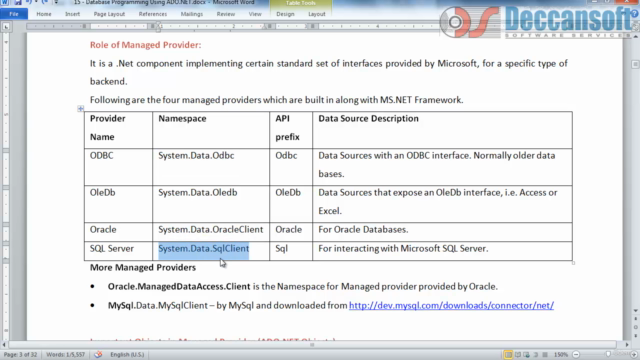
Task: Click the Data Source Description header
Action: (368, 118)
